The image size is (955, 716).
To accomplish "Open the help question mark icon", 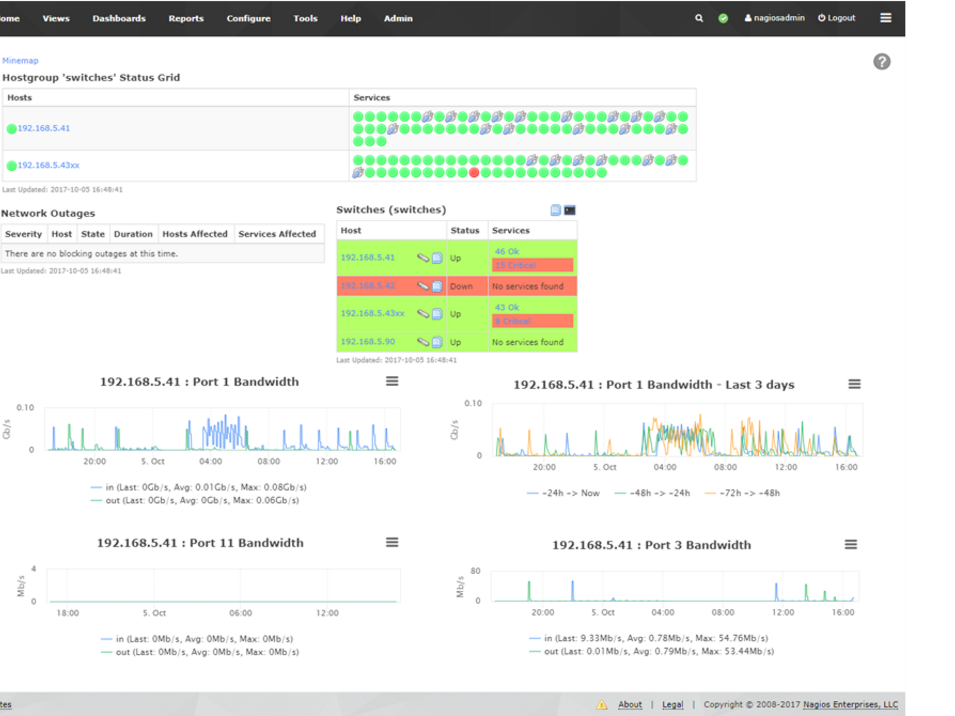I will click(881, 62).
